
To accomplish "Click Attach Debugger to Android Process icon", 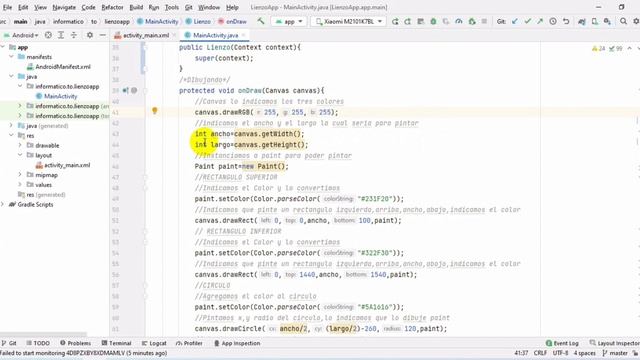I will pyautogui.click(x=472, y=21).
